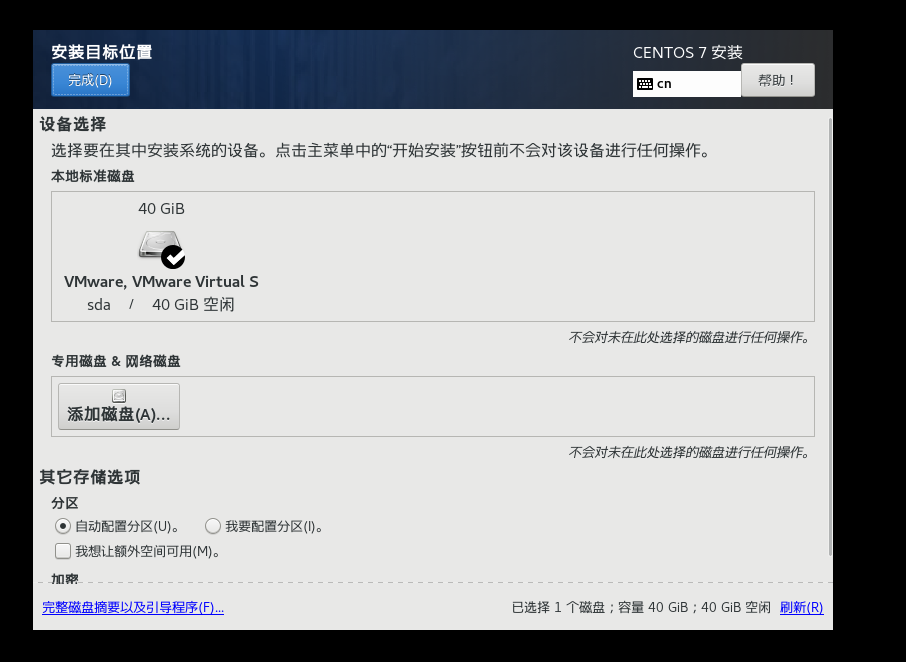The width and height of the screenshot is (906, 662).
Task: Click the 刷新(R) refresh link
Action: [x=801, y=607]
